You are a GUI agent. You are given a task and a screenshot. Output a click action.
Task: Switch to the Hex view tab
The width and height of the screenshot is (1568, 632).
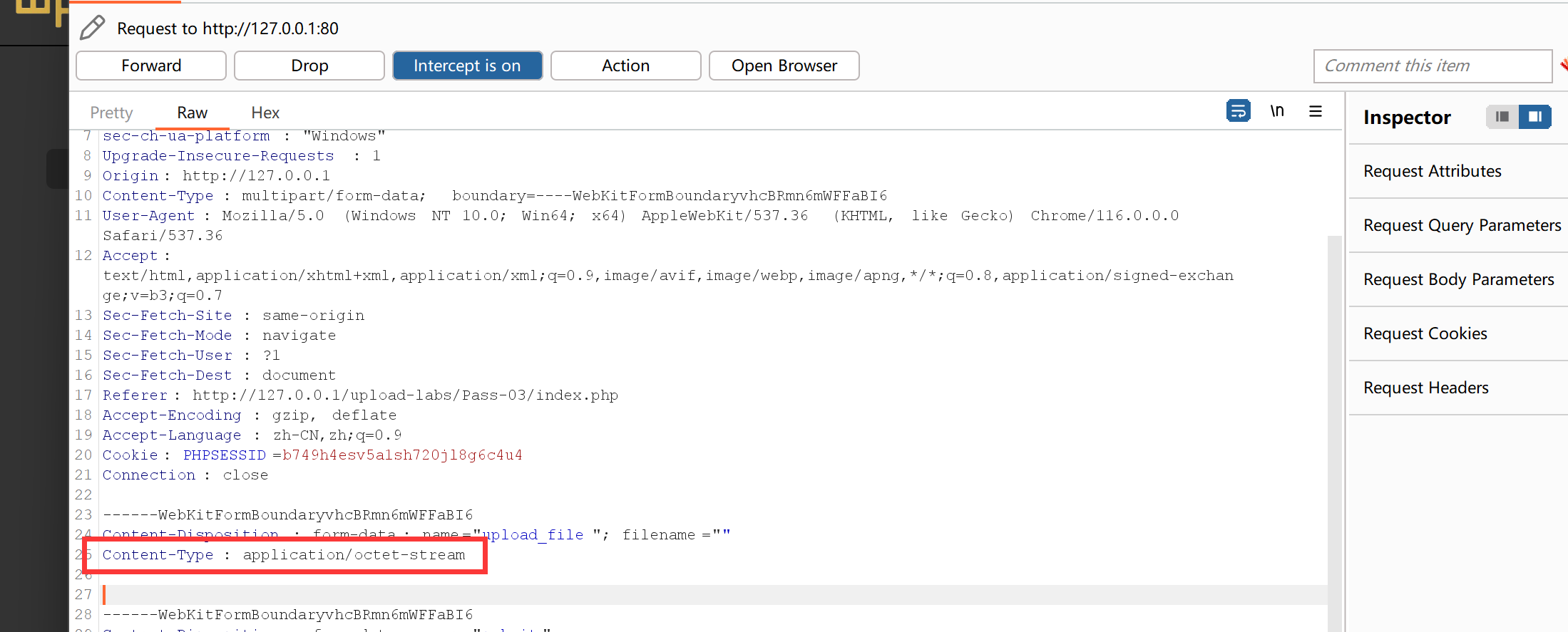click(265, 113)
